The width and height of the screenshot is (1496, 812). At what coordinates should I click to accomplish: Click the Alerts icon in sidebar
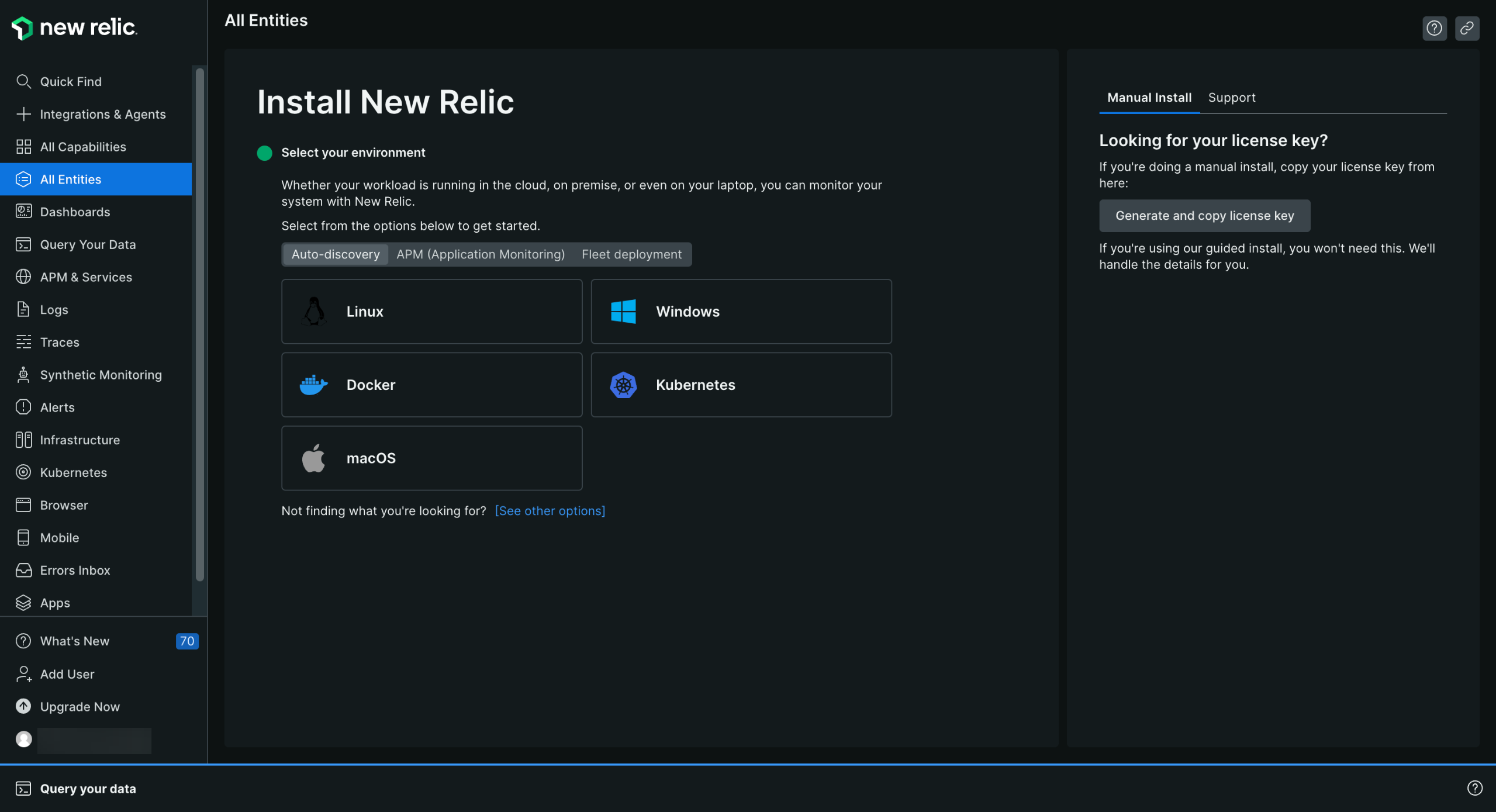(23, 407)
